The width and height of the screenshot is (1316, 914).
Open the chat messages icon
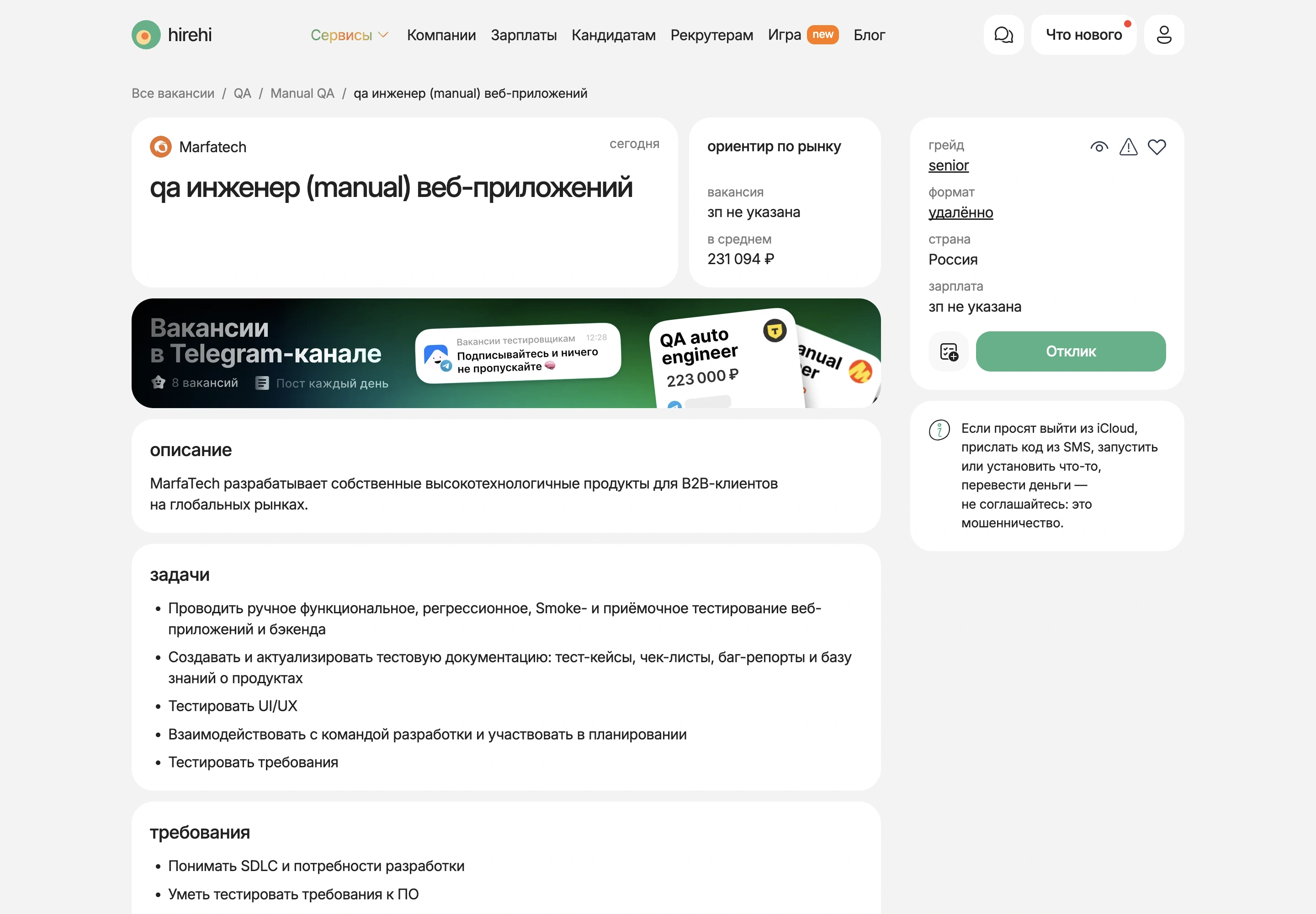[1003, 35]
